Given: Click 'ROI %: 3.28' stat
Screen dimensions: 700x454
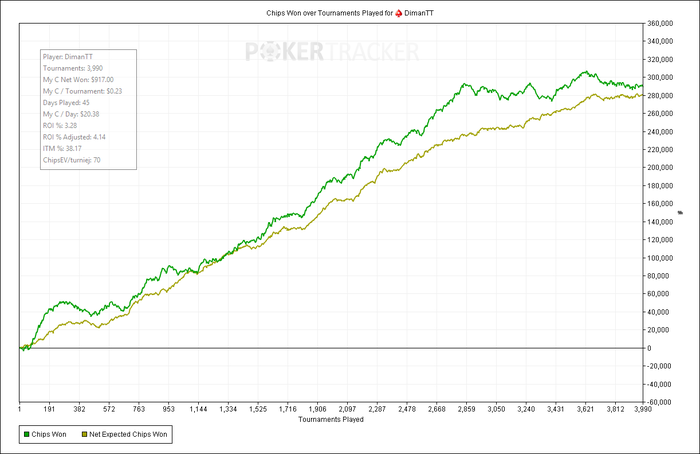Looking at the screenshot, I should coord(60,125).
